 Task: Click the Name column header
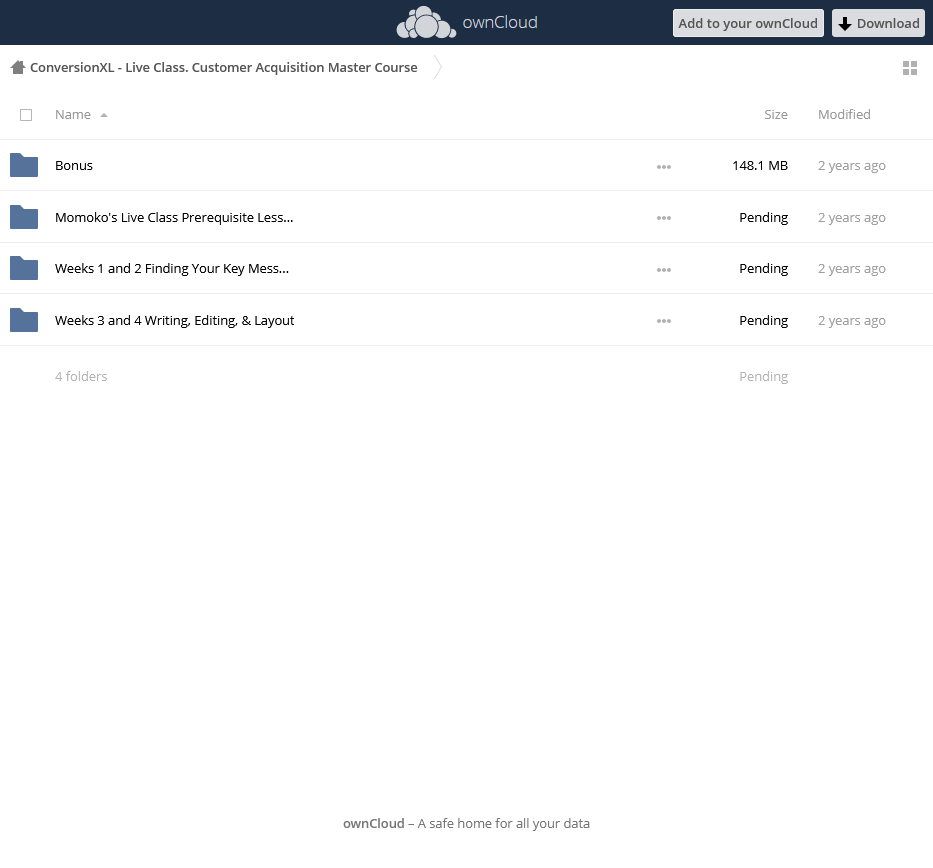(x=73, y=114)
